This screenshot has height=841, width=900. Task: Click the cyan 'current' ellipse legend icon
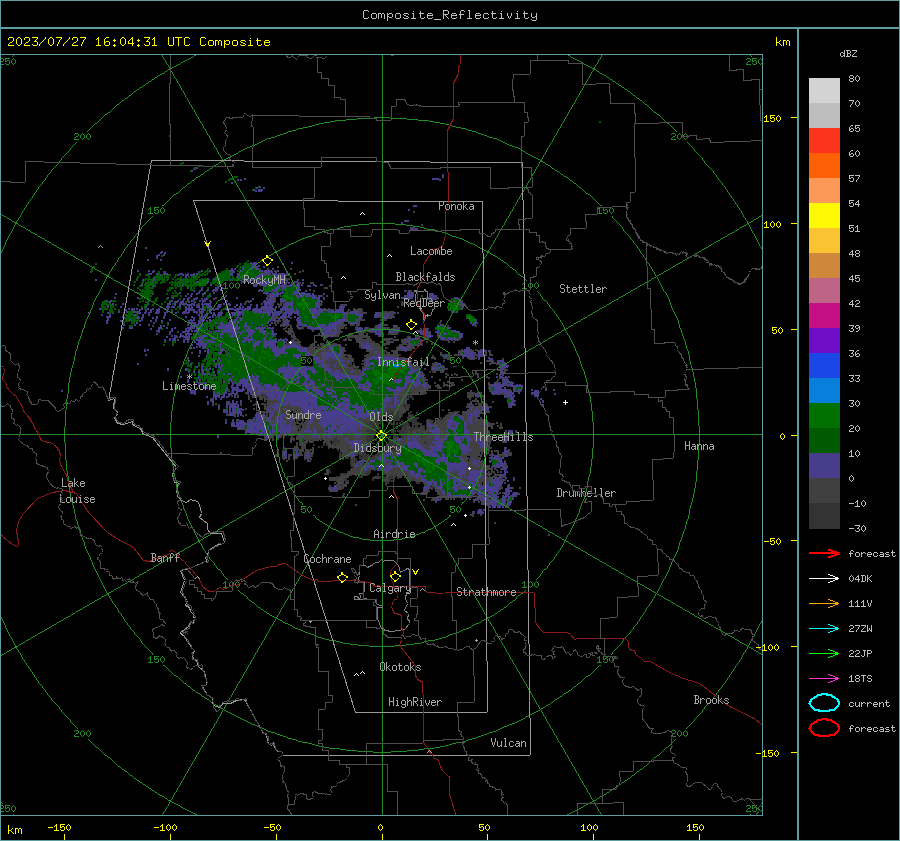[x=824, y=703]
